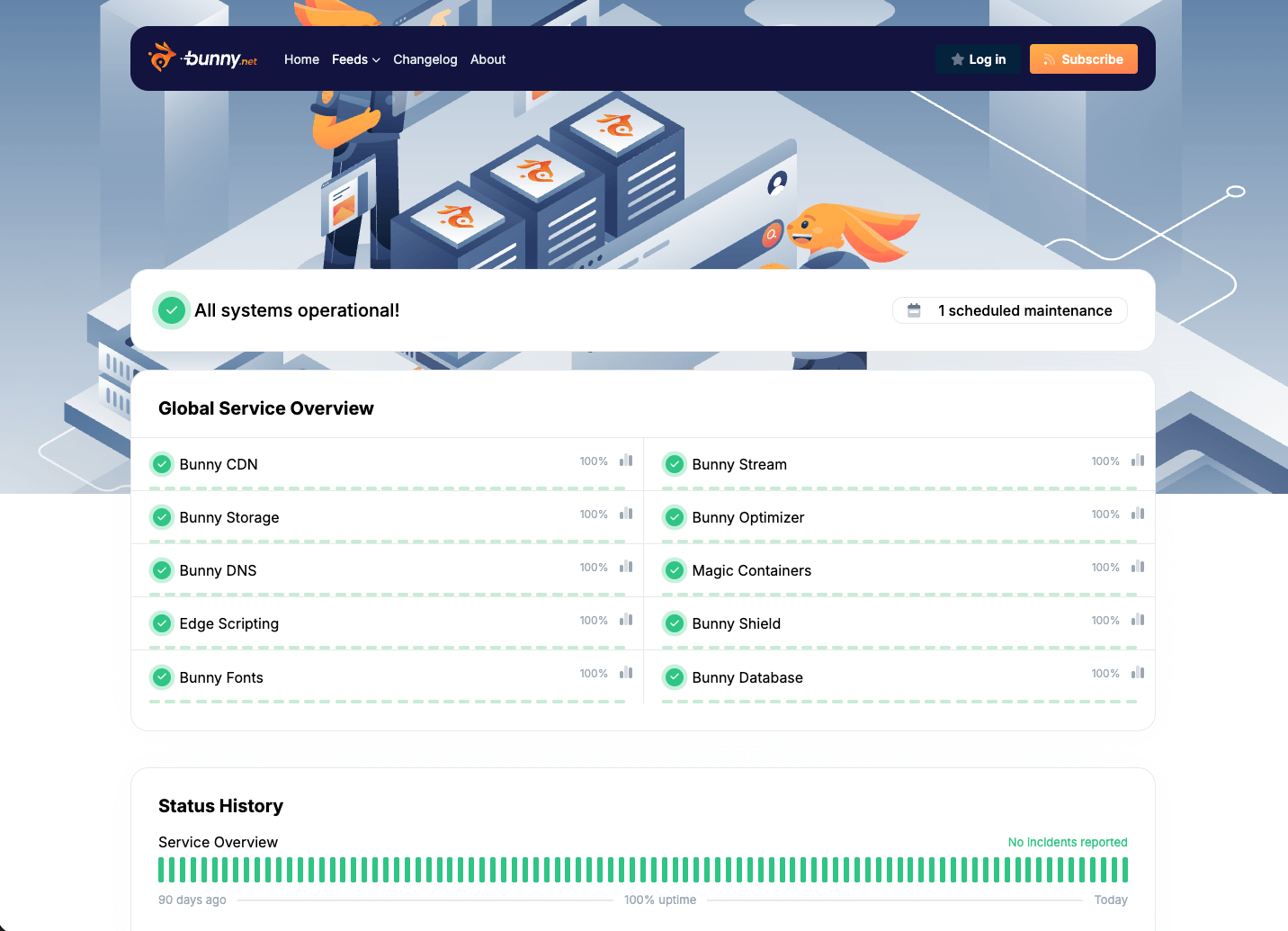The height and width of the screenshot is (931, 1288).
Task: Open the About page
Action: pyautogui.click(x=487, y=59)
